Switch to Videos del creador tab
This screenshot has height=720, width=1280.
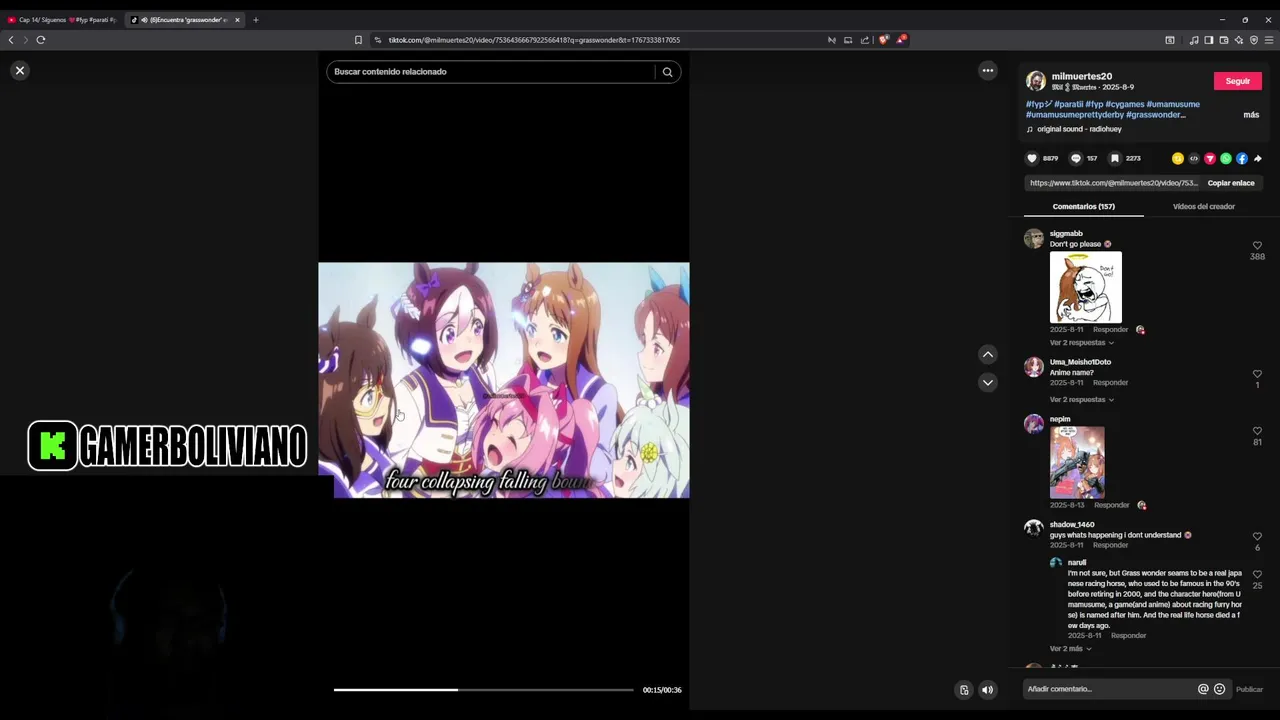tap(1203, 207)
